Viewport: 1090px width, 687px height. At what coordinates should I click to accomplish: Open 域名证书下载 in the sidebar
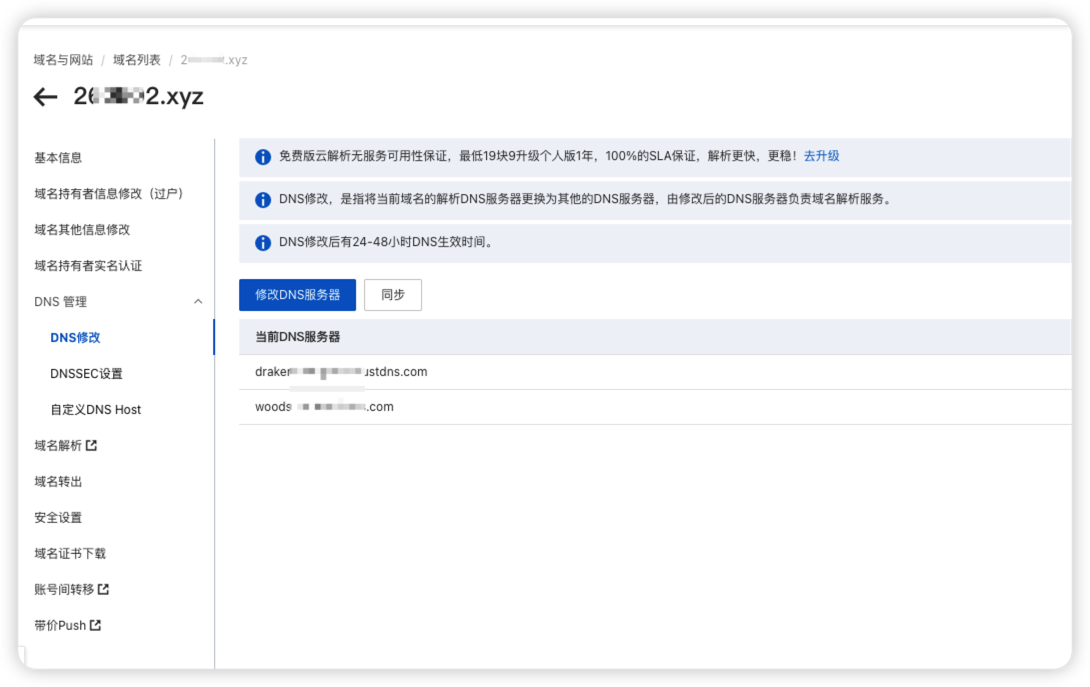coord(70,553)
